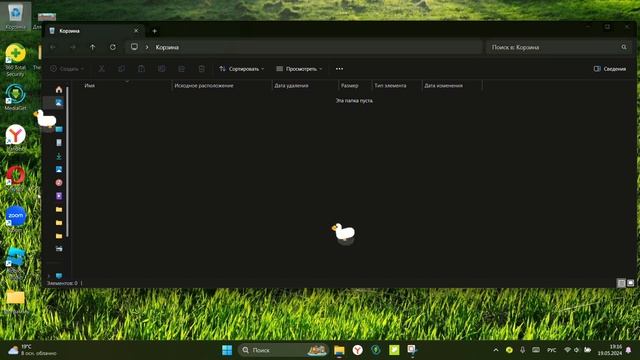Click the Rename toolbar icon

[x=162, y=69]
